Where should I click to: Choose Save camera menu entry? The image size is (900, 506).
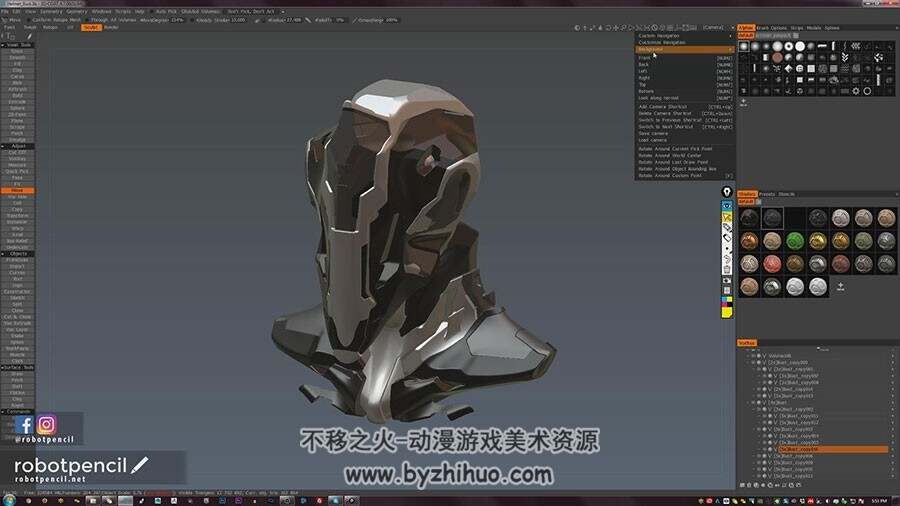pyautogui.click(x=685, y=133)
